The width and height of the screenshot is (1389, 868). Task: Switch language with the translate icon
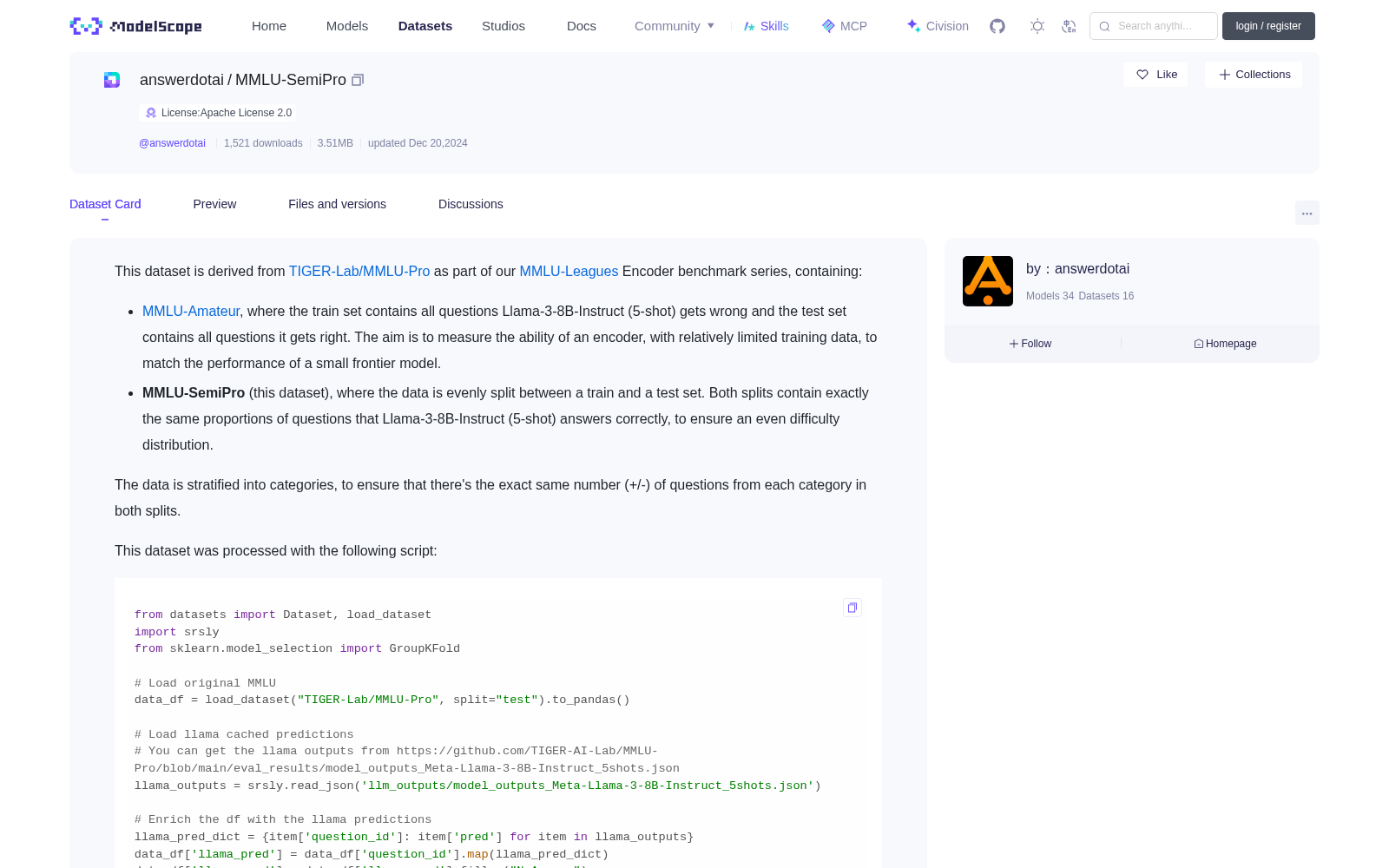click(1070, 26)
